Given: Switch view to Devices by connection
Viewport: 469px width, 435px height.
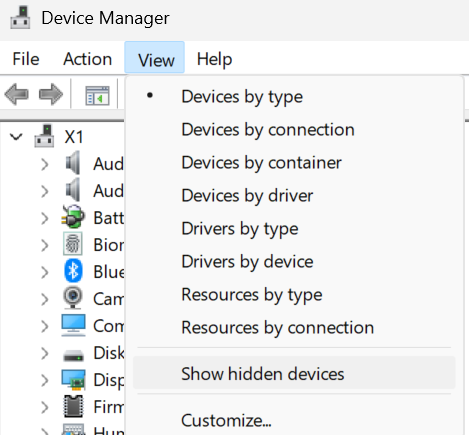Looking at the screenshot, I should (268, 130).
